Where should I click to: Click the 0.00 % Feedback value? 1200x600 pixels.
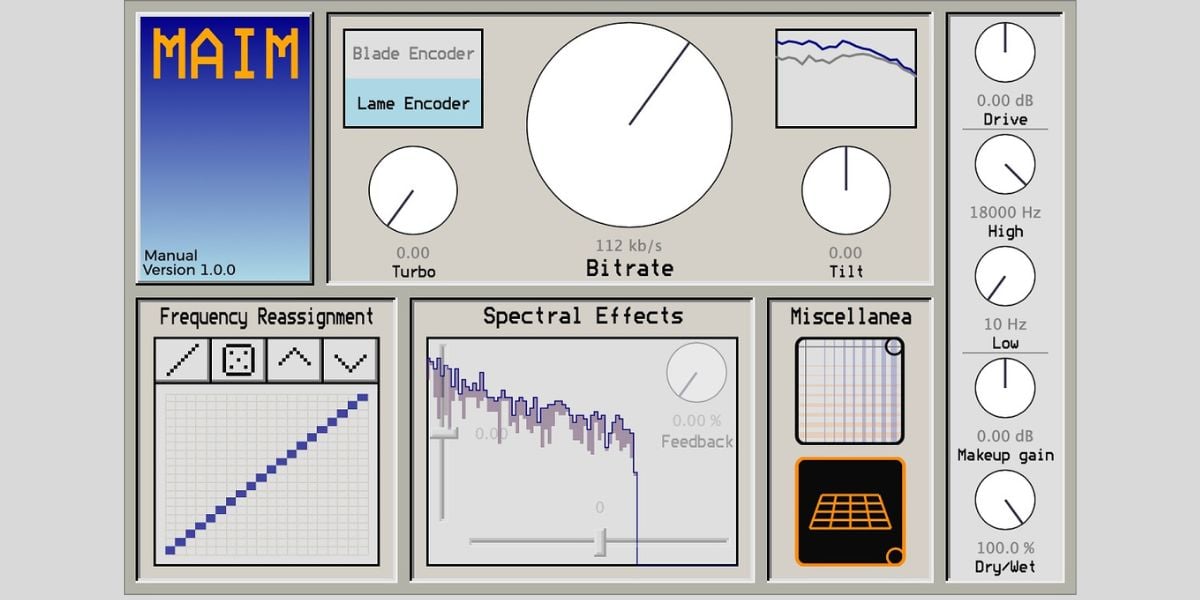(696, 421)
